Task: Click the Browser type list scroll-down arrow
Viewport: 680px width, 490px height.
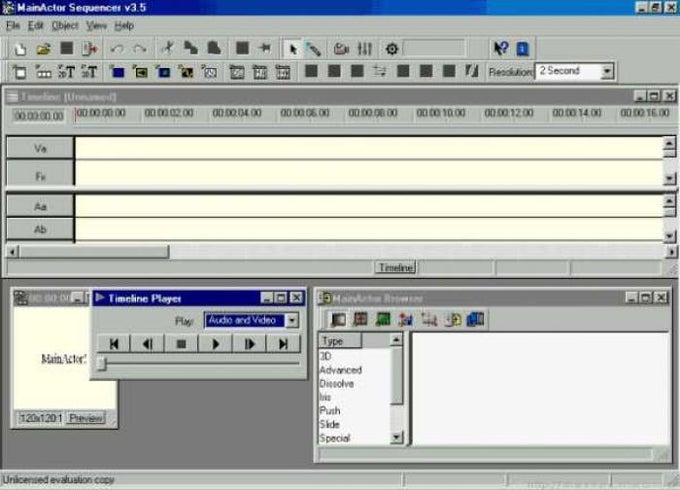Action: (x=396, y=438)
